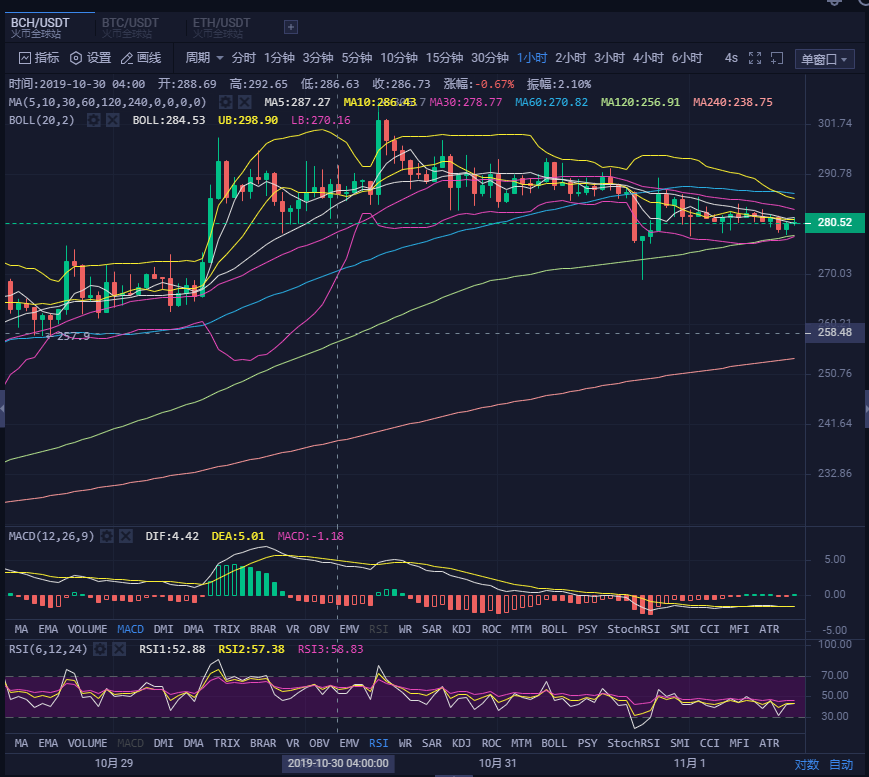The height and width of the screenshot is (777, 869).
Task: Expand the 周期 period dropdown
Action: coord(204,58)
